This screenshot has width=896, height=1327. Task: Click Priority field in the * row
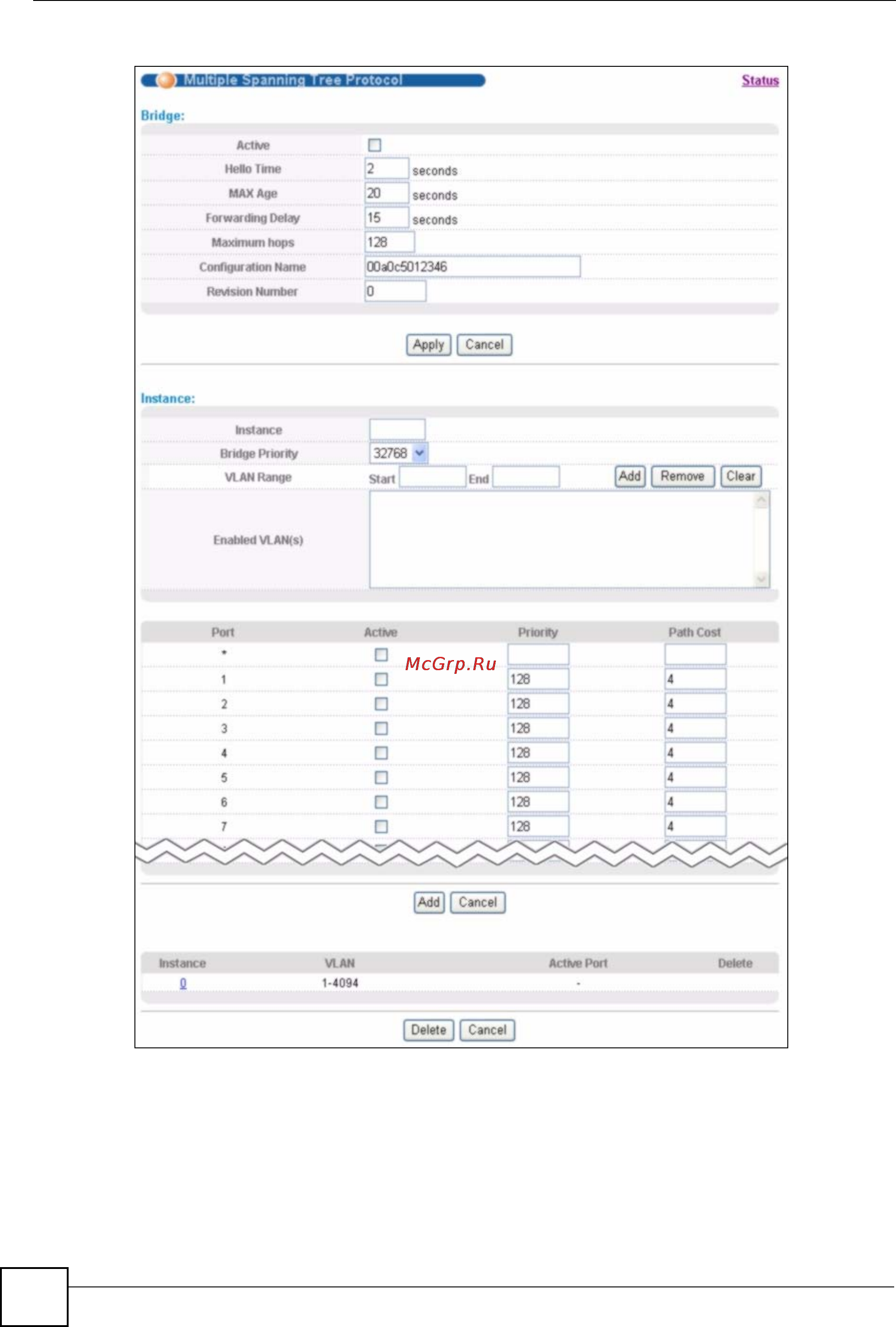click(x=538, y=655)
